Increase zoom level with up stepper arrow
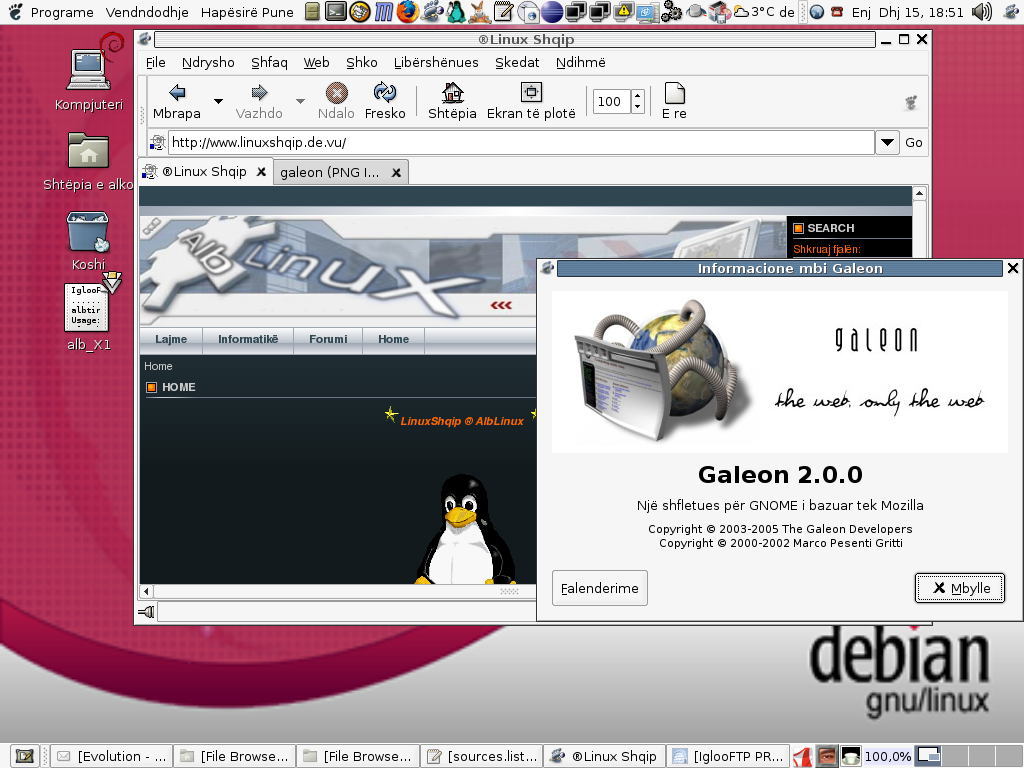Image resolution: width=1024 pixels, height=768 pixels. [x=637, y=96]
